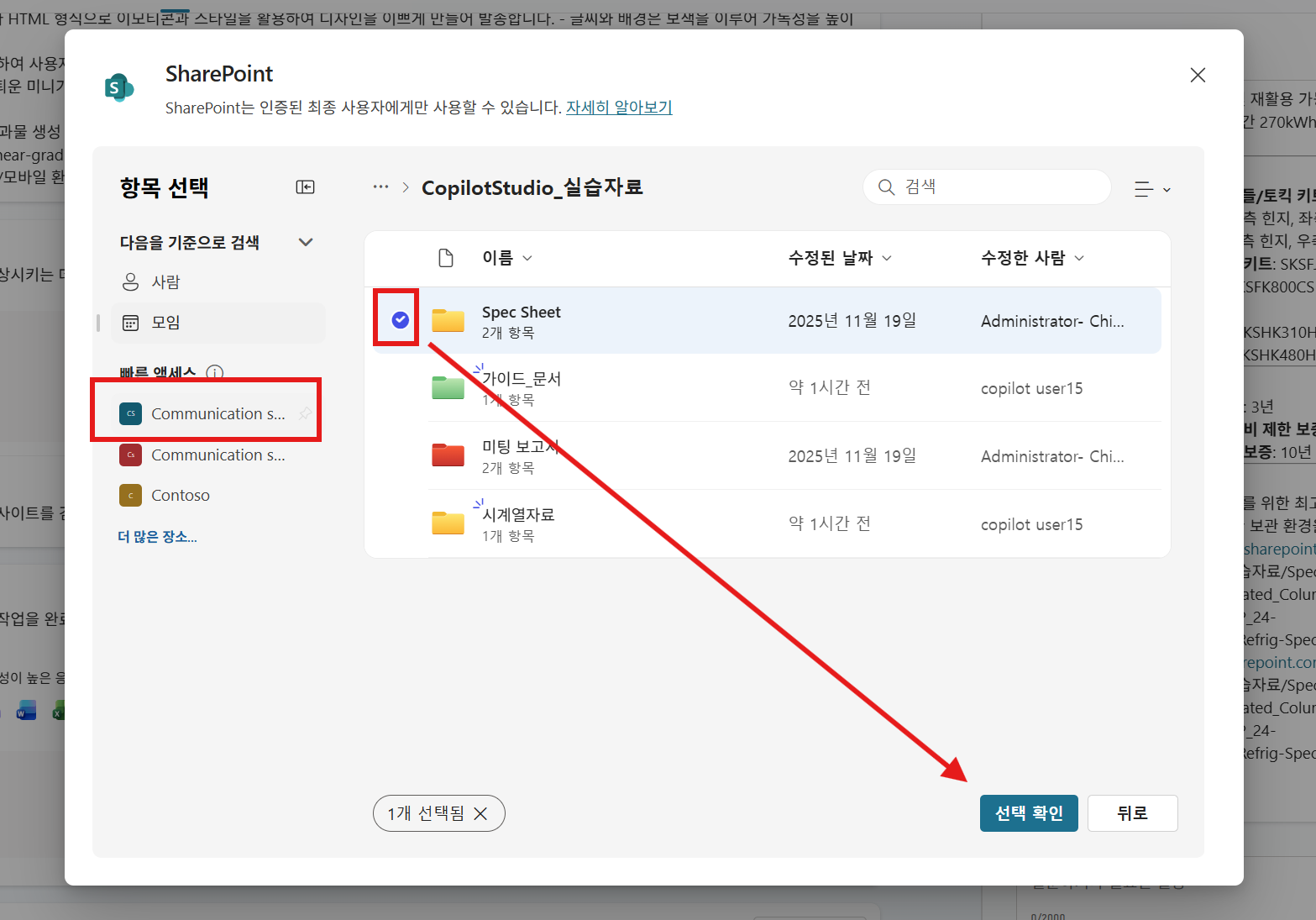Click the 시계열자료 yellow folder icon
This screenshot has width=1316, height=920.
[x=448, y=523]
